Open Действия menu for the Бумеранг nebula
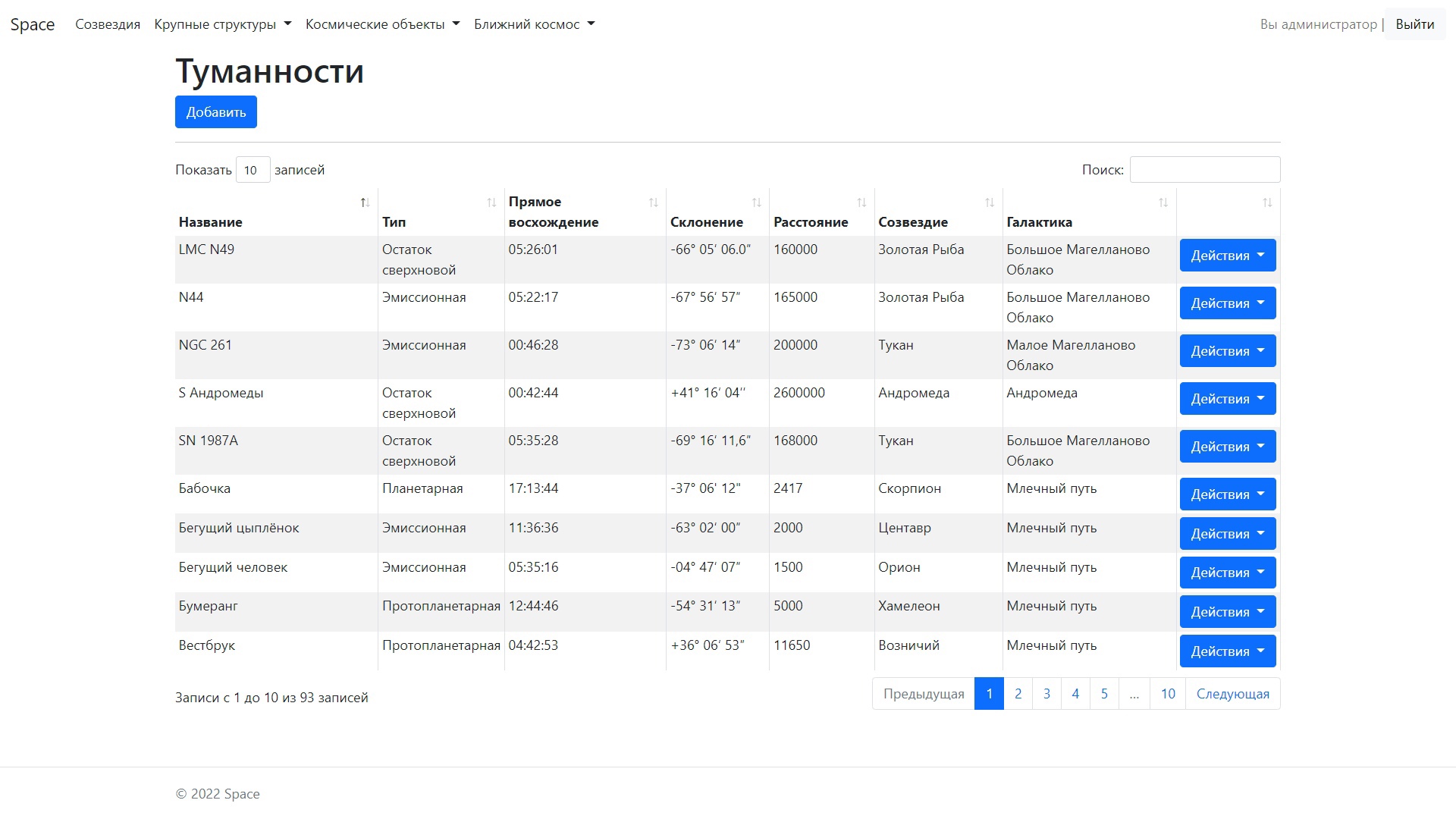 coord(1227,611)
